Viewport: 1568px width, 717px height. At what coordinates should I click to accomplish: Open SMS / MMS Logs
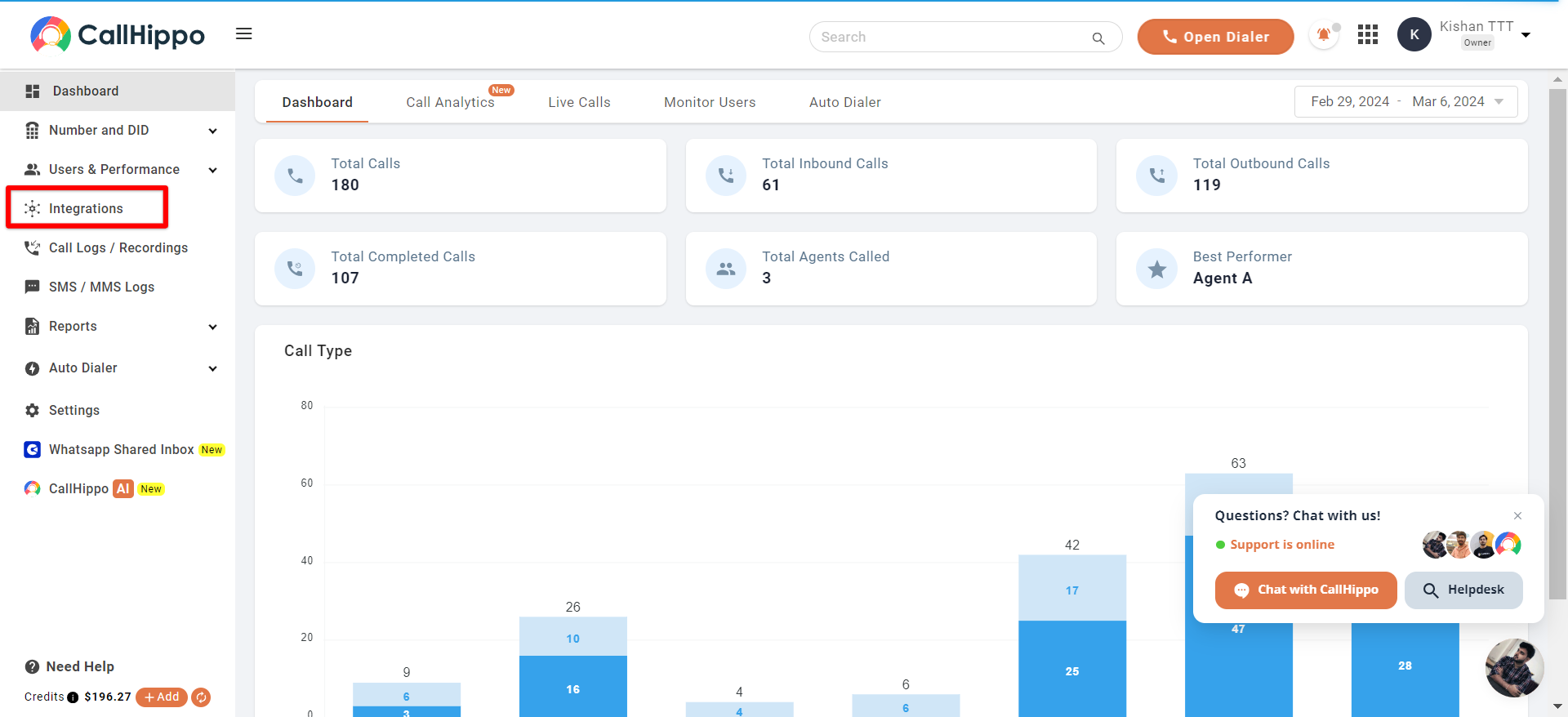[101, 287]
